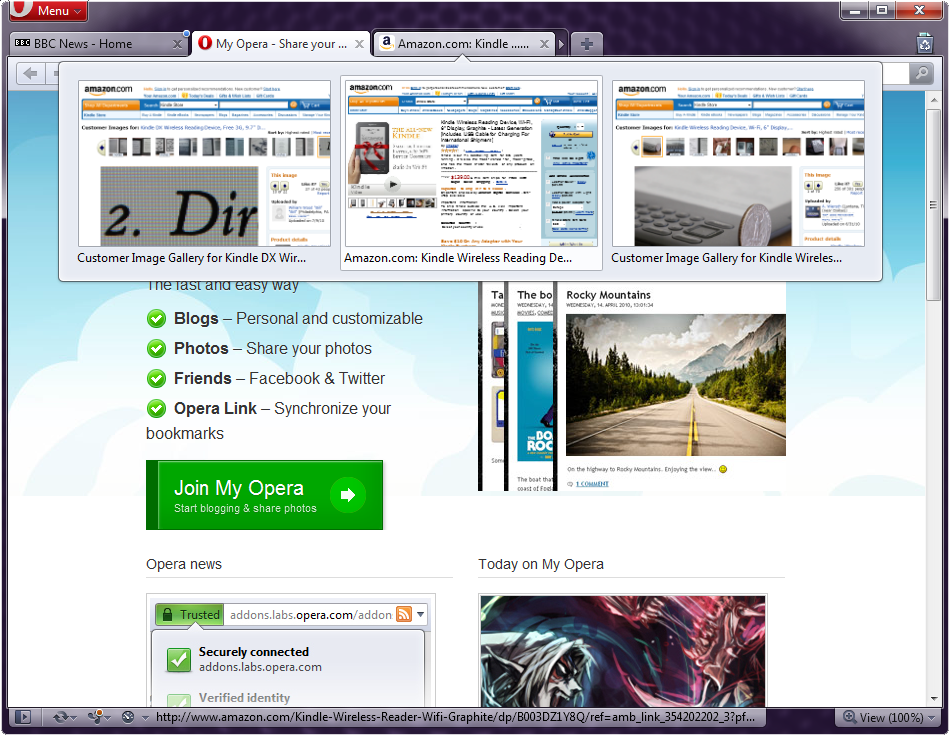950x736 pixels.
Task: Click the green Trusted security badge
Action: click(x=189, y=615)
